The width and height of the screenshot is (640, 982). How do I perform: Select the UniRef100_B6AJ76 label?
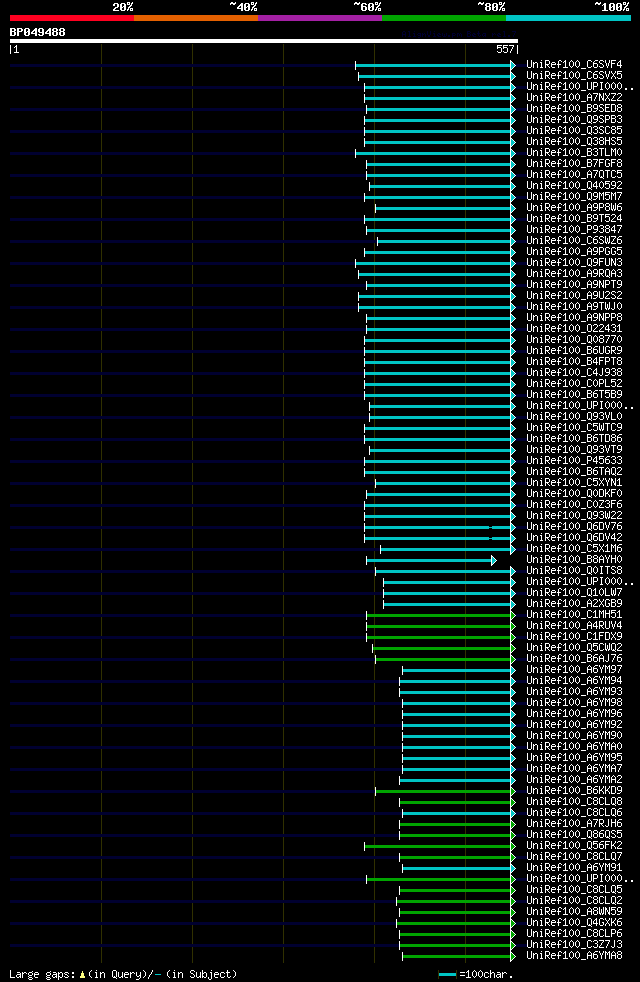(x=574, y=659)
